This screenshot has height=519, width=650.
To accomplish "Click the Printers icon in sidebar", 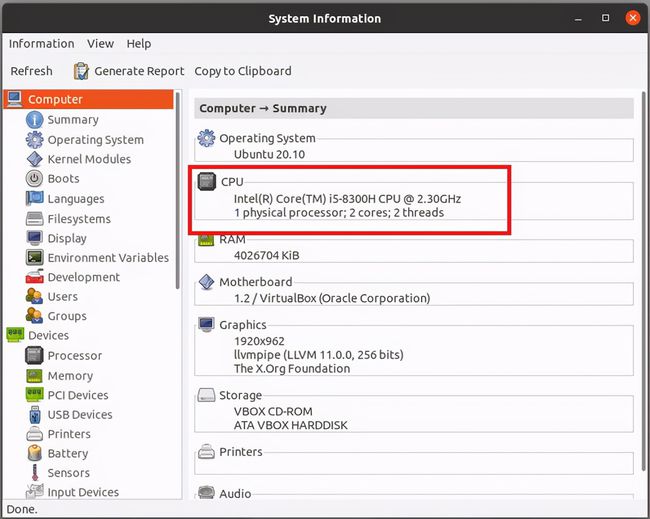I will point(34,434).
